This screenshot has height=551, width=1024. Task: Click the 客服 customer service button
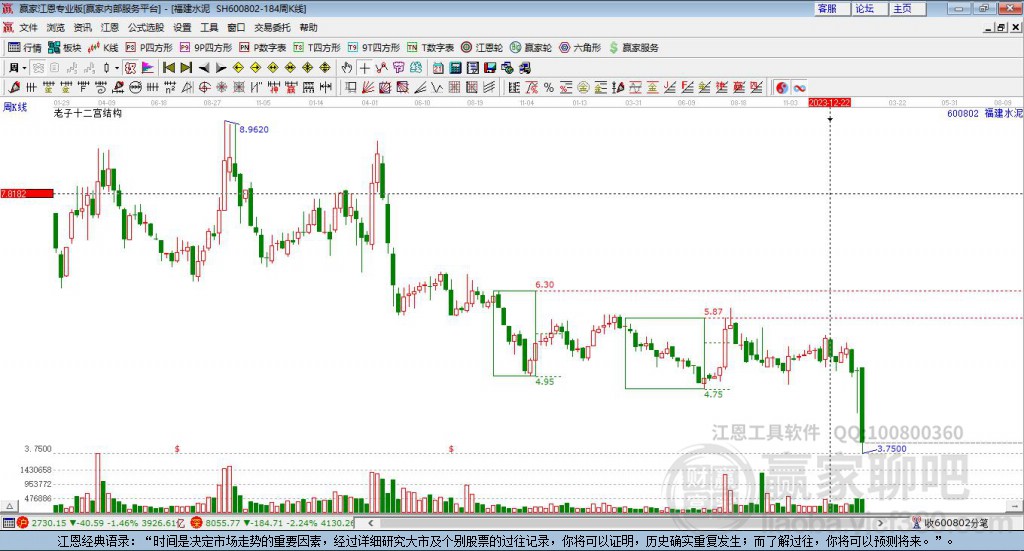tap(831, 8)
